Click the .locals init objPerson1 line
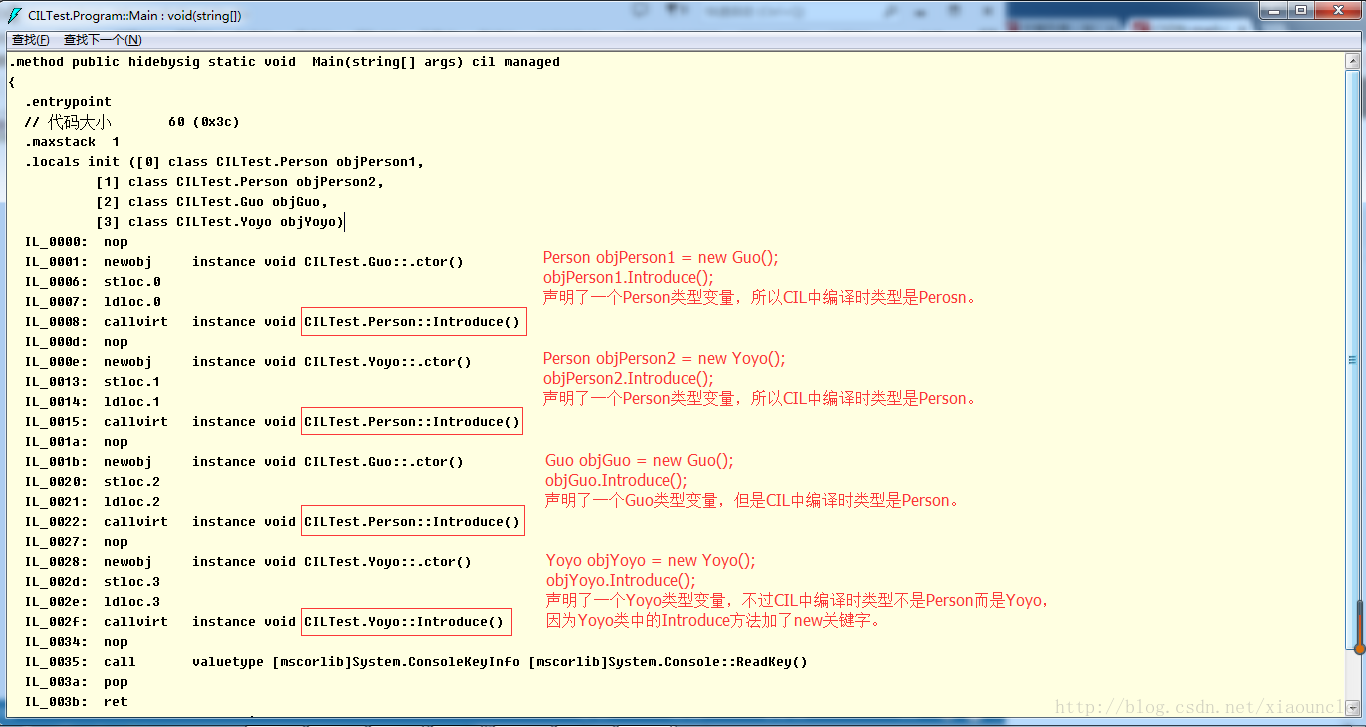This screenshot has height=727, width=1366. (224, 162)
